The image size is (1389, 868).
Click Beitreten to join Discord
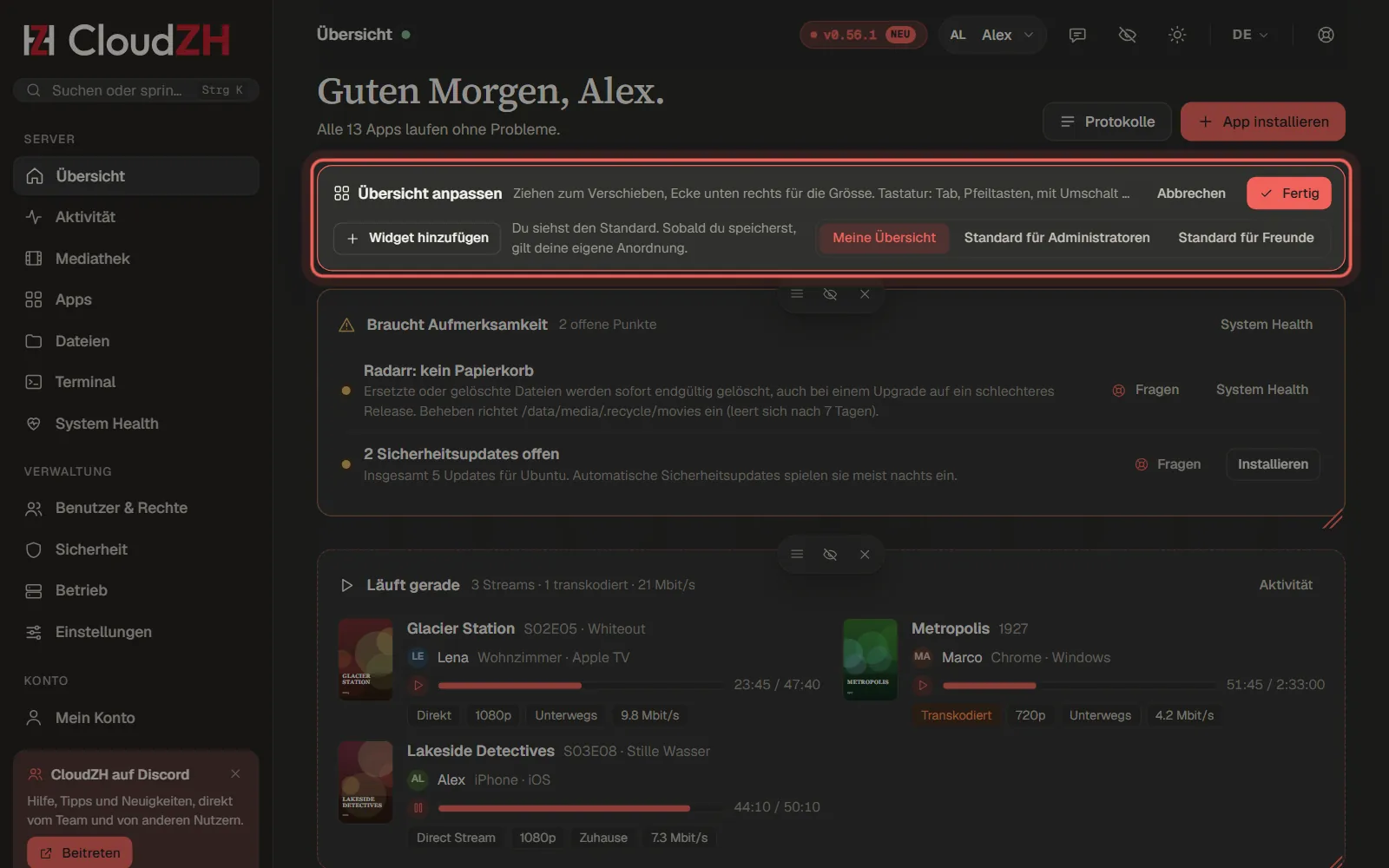(80, 852)
